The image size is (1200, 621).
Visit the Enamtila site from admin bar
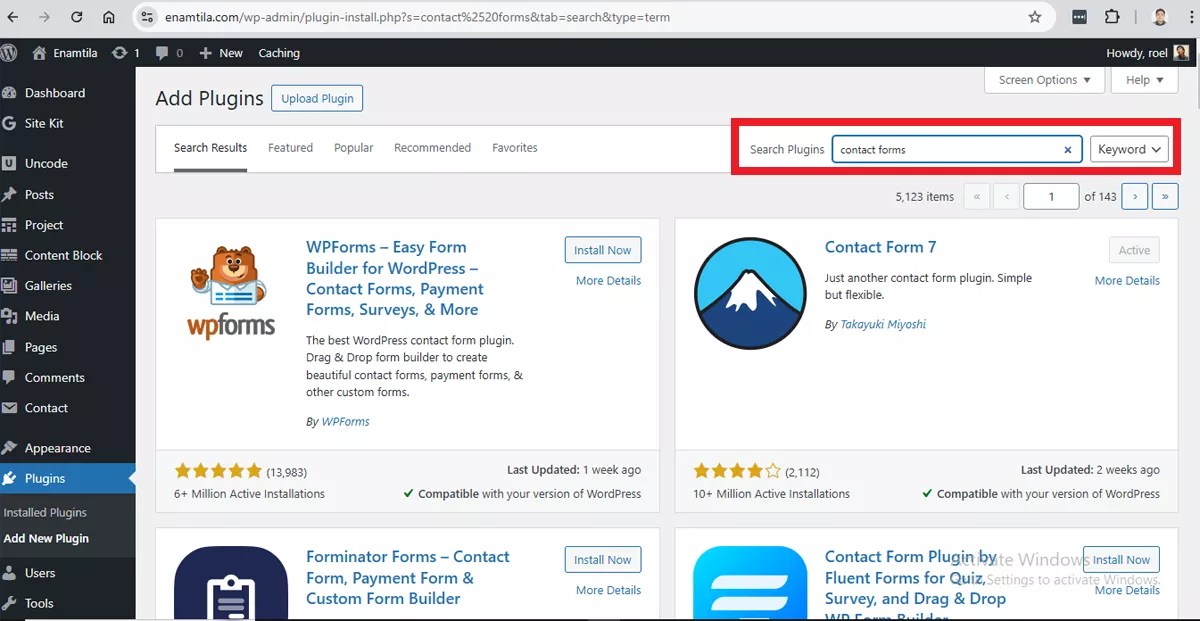tap(65, 53)
